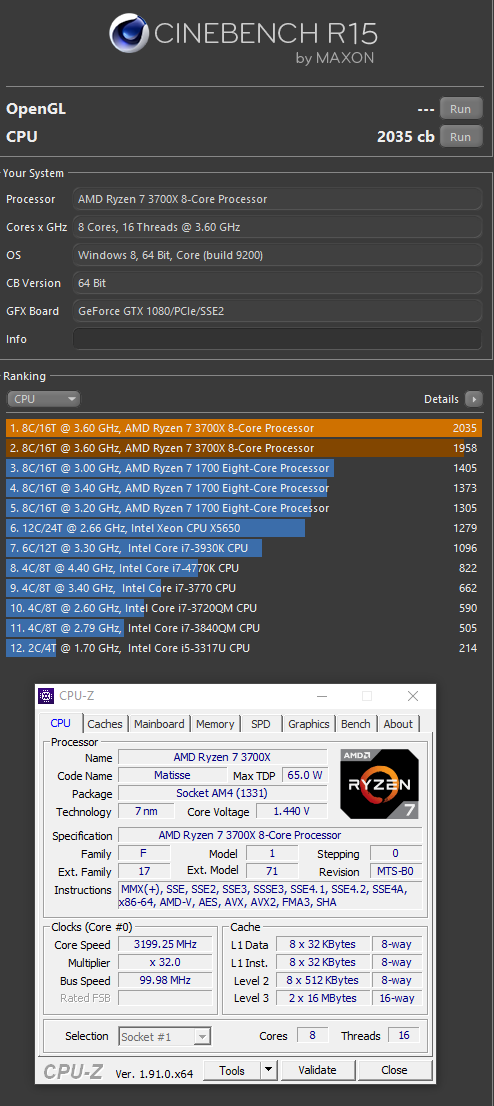
Task: Minimize the CPU-Z window
Action: (x=322, y=696)
